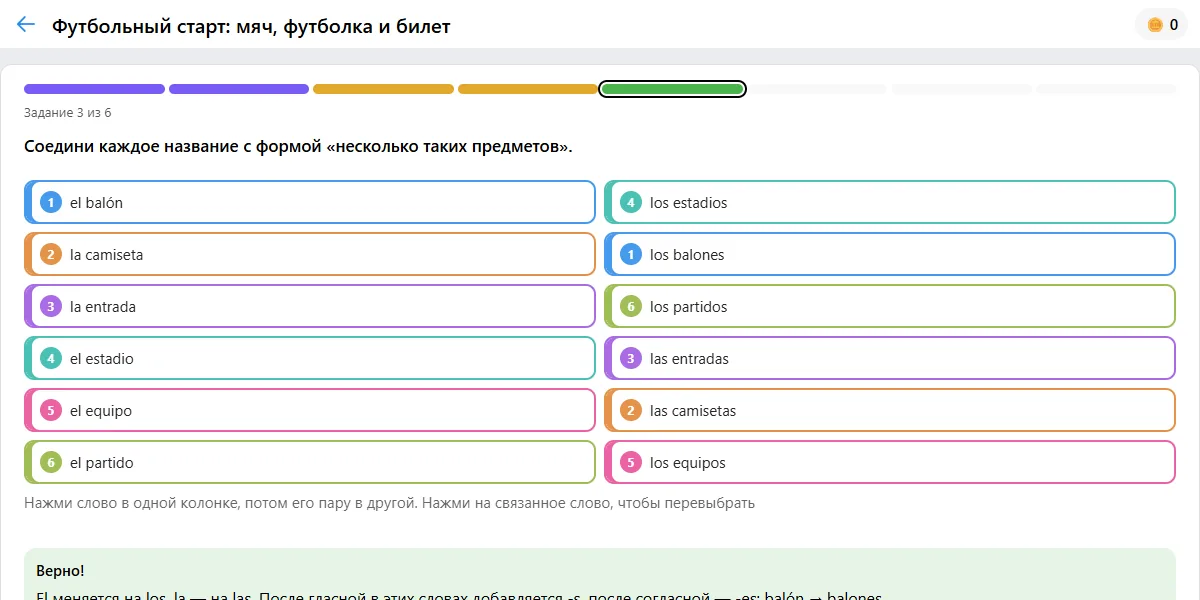Click the number 1 badge on 'el balón'
The height and width of the screenshot is (600, 1200).
tap(51, 202)
